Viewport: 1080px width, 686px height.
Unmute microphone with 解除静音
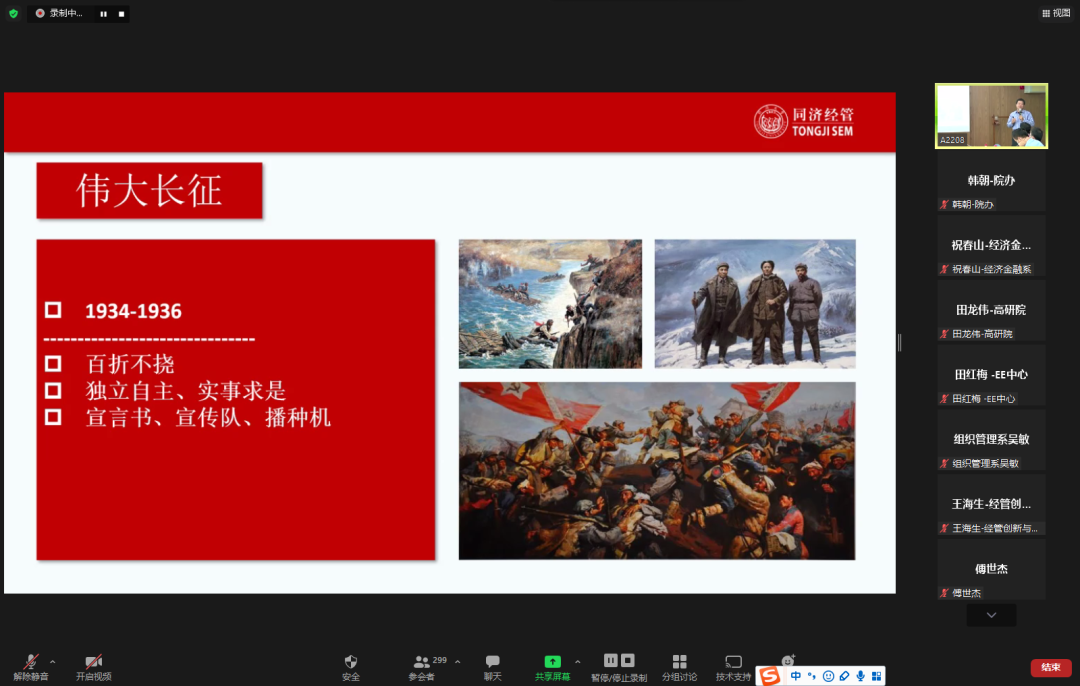[31, 667]
